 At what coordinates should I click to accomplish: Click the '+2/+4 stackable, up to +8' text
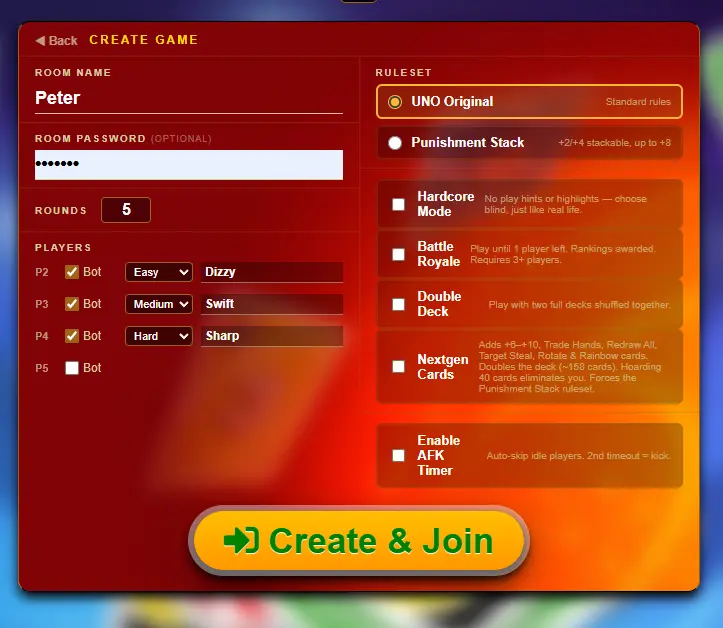click(615, 143)
